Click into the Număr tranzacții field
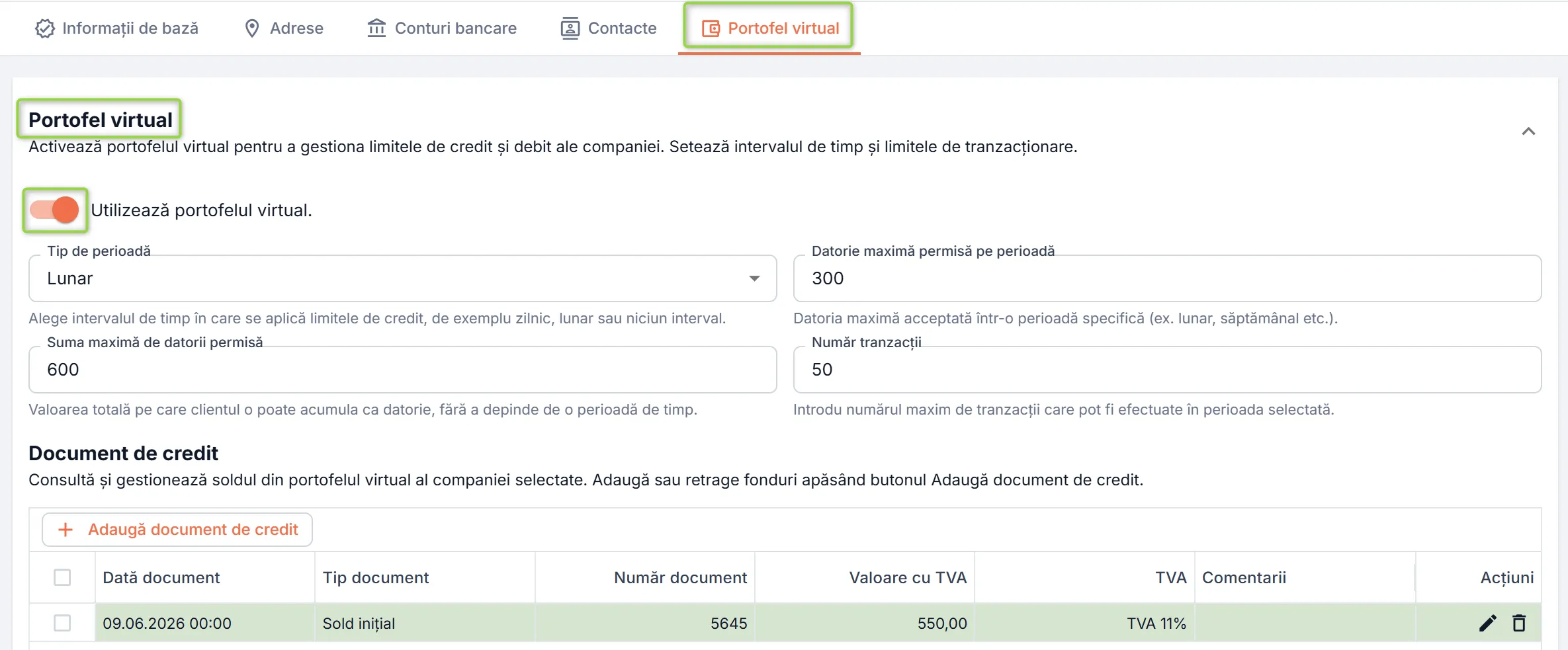 click(x=1167, y=370)
